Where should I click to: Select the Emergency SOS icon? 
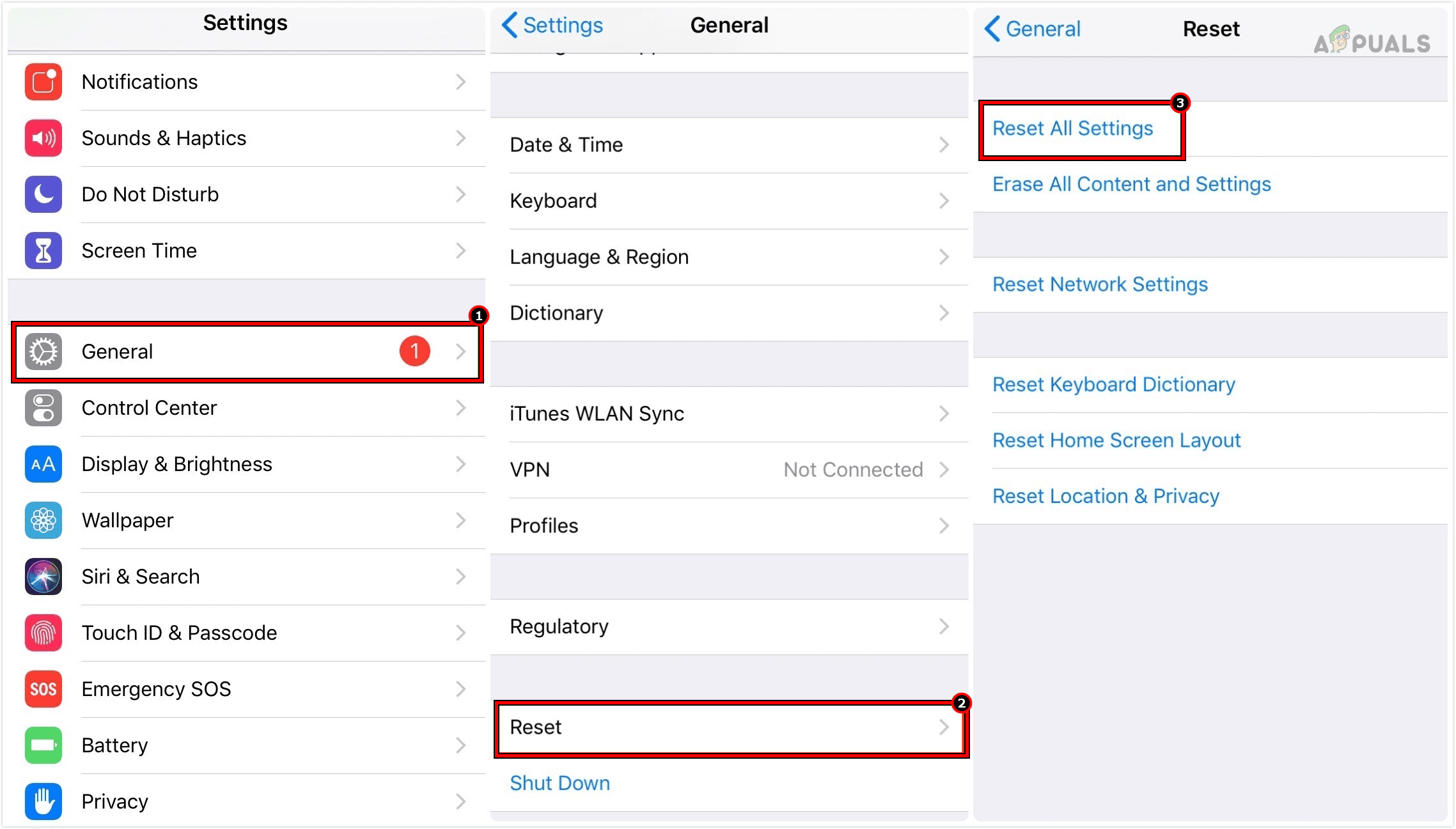42,689
